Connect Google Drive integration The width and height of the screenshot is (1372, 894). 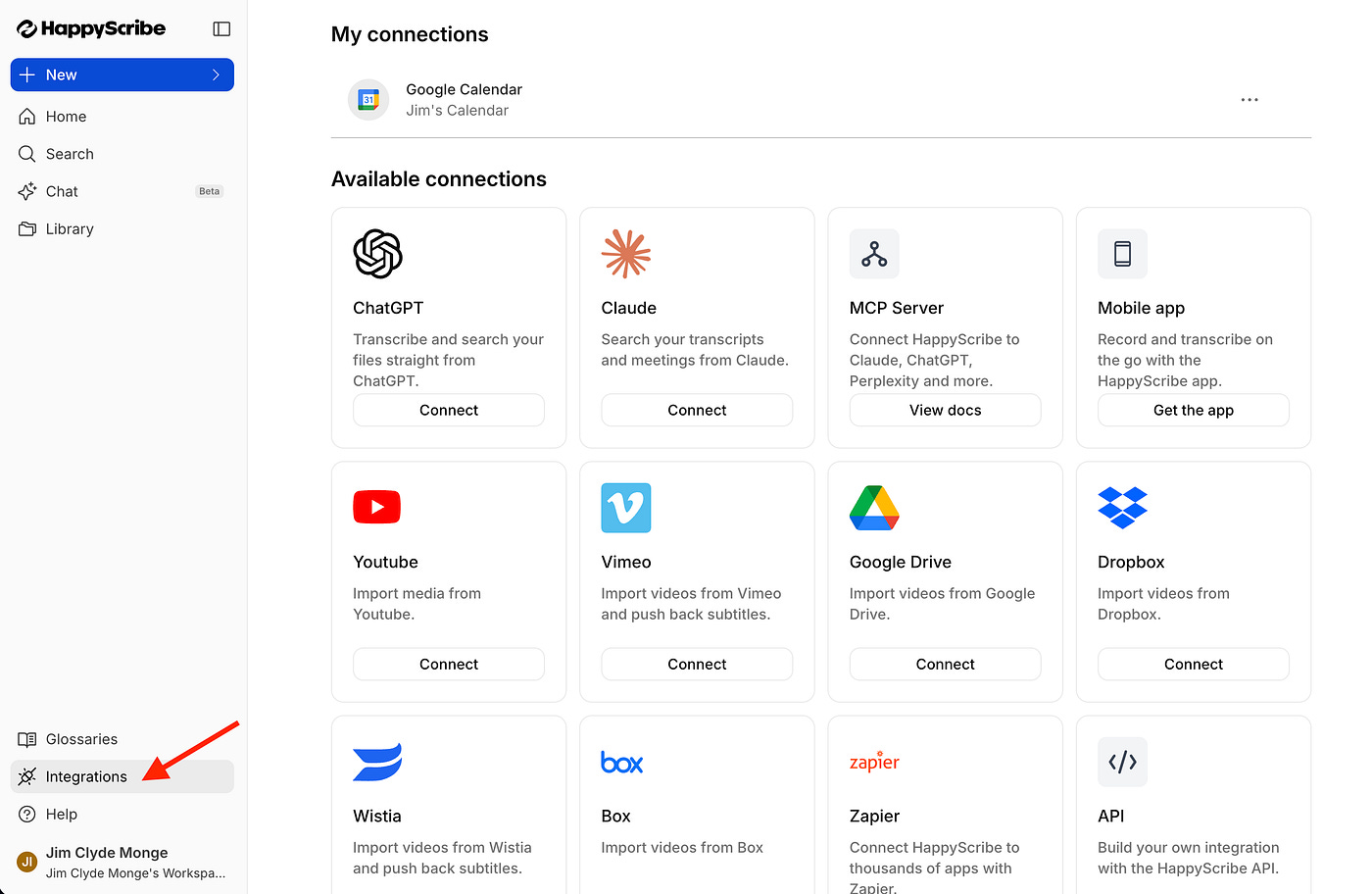pos(945,664)
